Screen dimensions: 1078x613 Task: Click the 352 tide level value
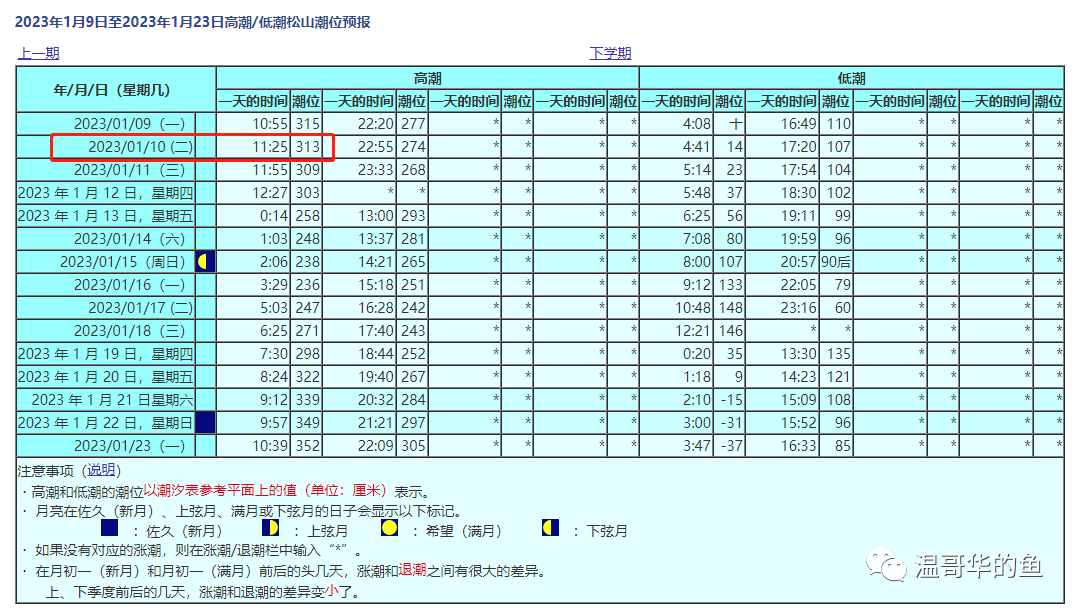tap(307, 446)
